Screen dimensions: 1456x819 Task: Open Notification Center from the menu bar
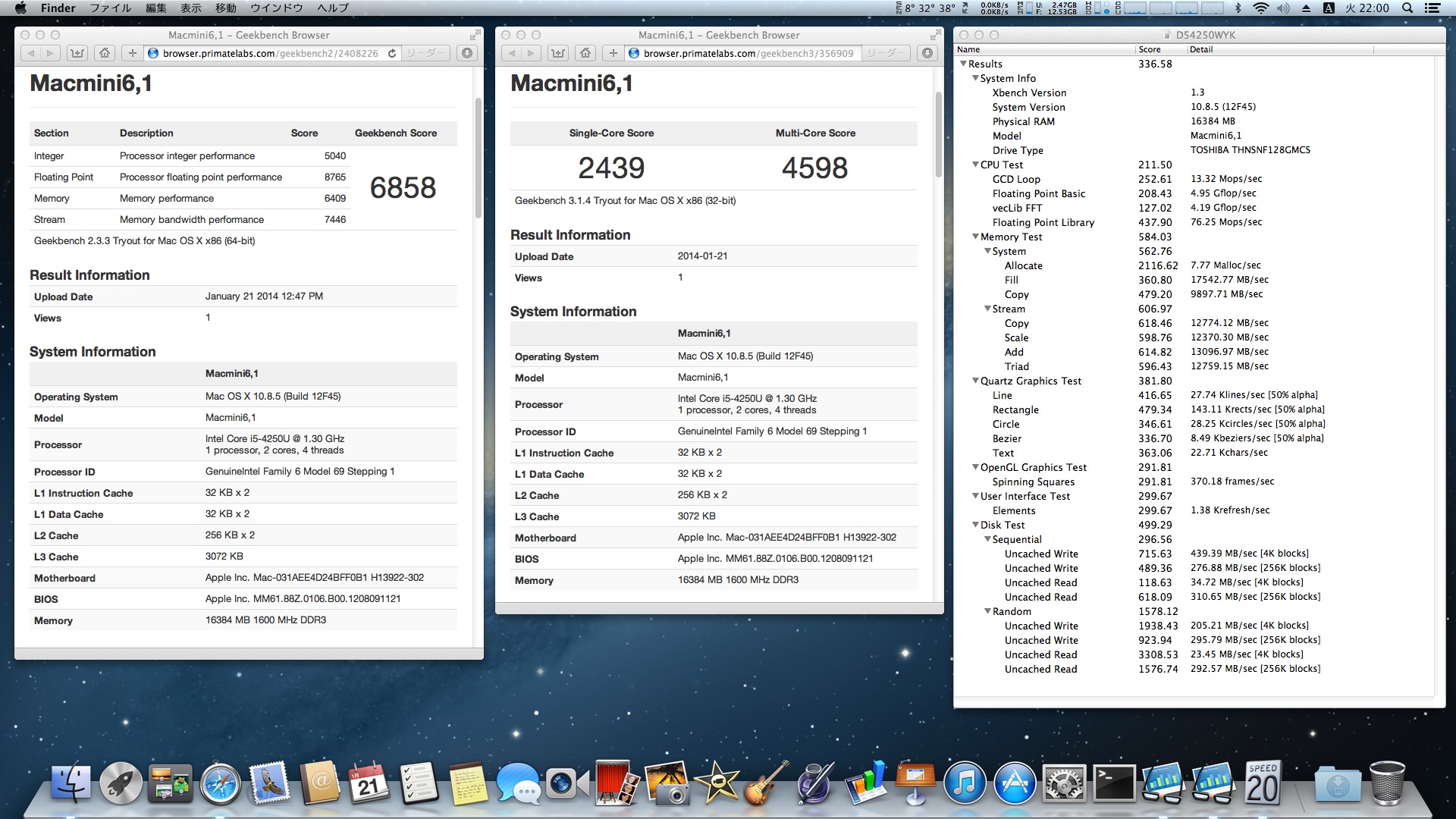(1432, 8)
